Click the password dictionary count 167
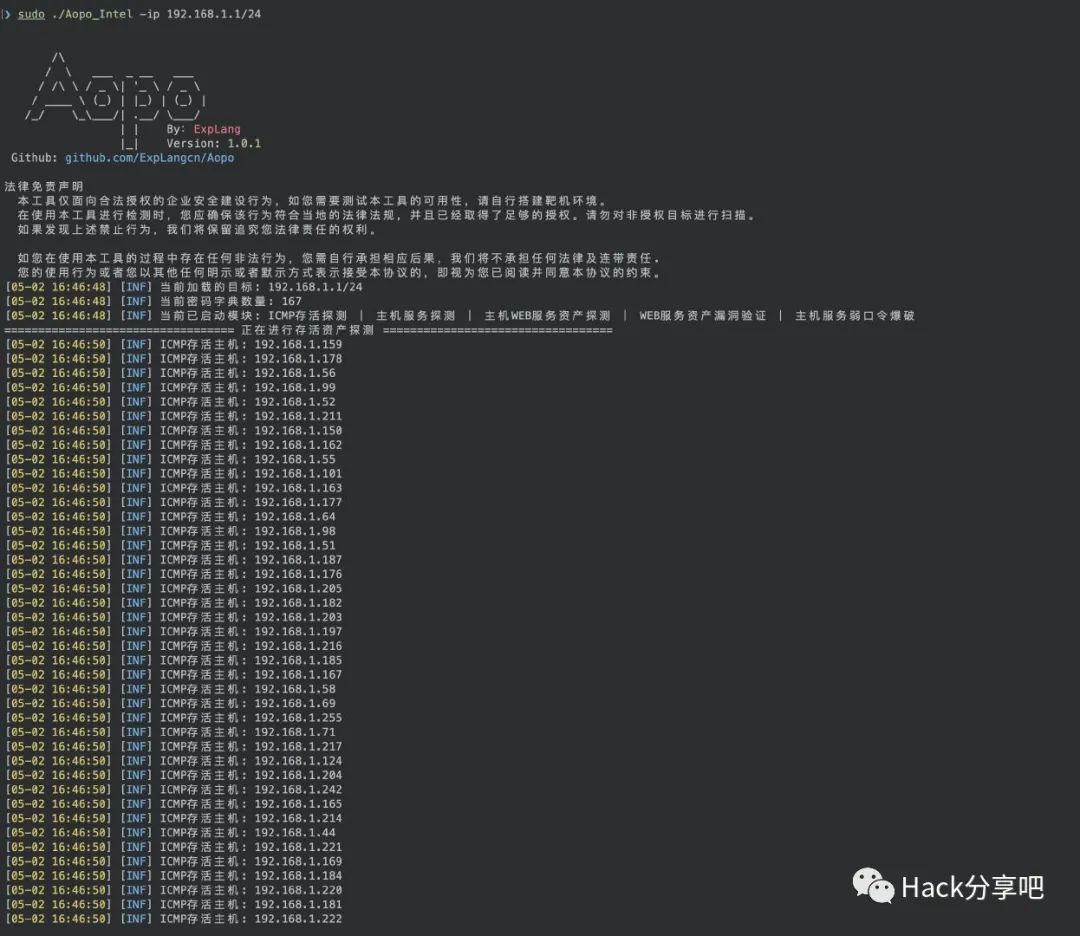The width and height of the screenshot is (1080, 936). (x=292, y=301)
